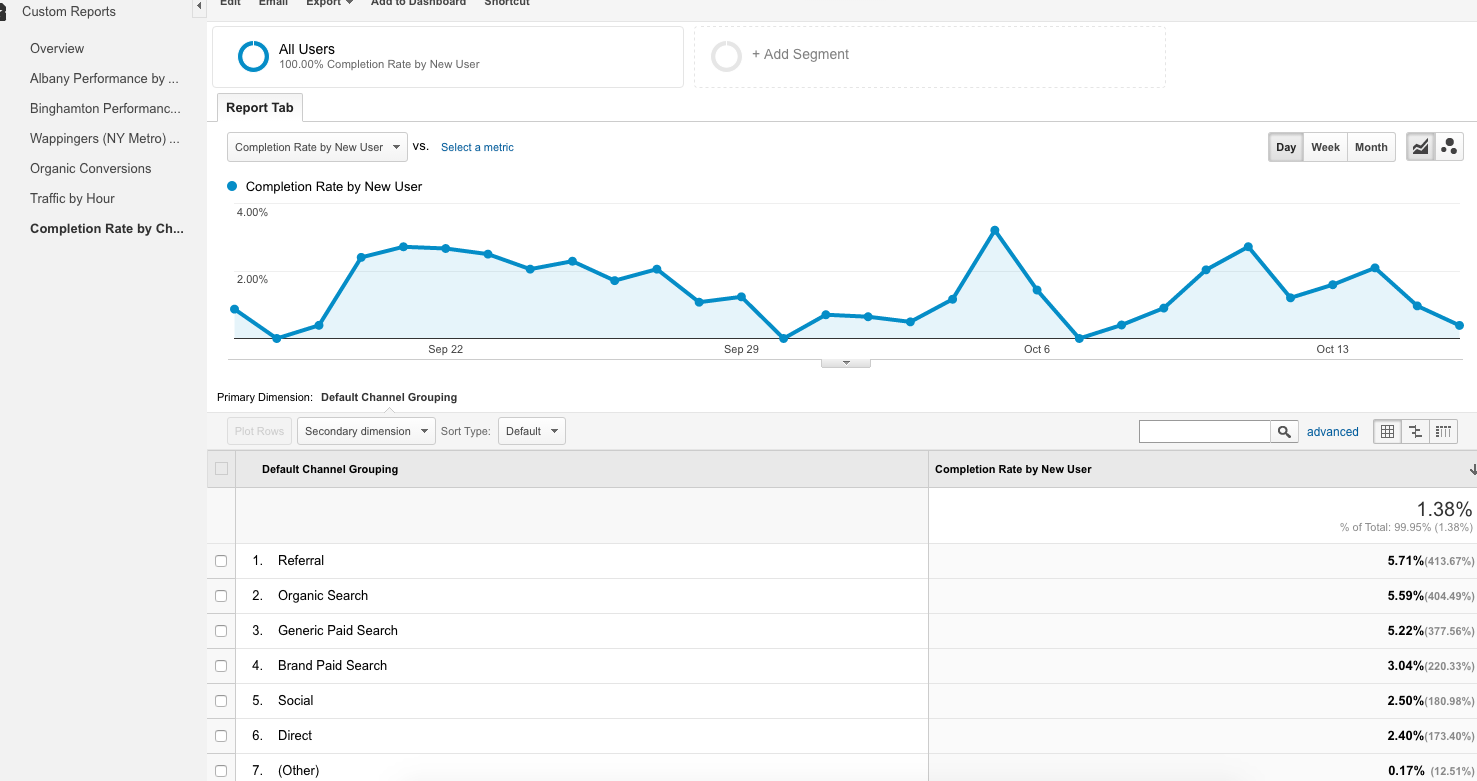Screen dimensions: 1477x781
Task: Collapse the left sidebar arrow
Action: click(x=199, y=7)
